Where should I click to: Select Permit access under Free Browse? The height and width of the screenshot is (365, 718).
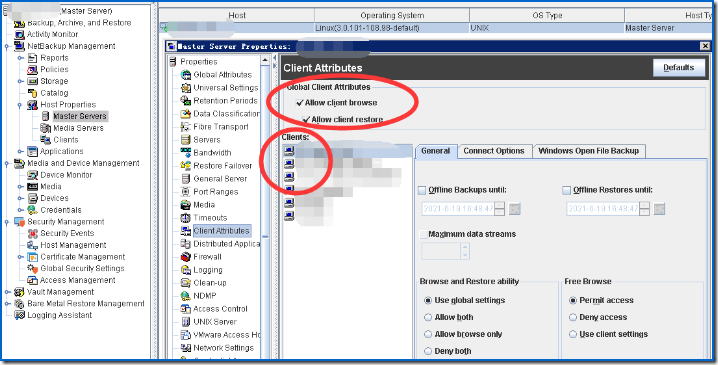(573, 300)
